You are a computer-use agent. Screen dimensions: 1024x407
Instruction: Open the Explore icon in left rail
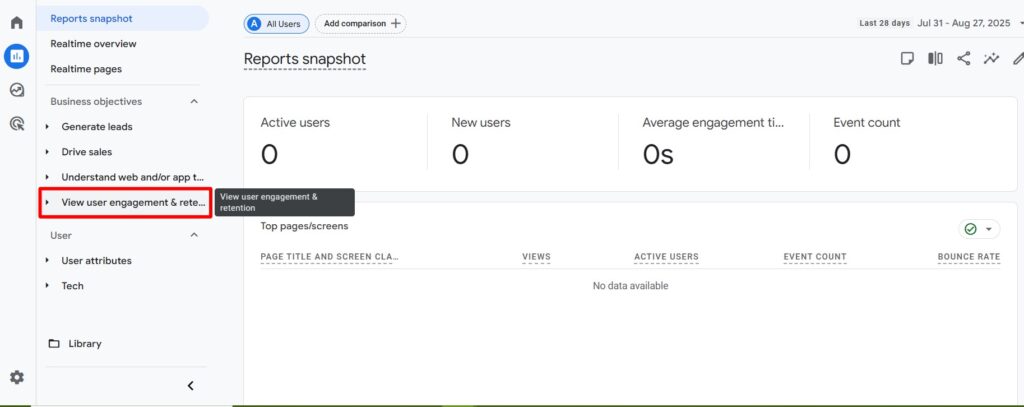(16, 90)
